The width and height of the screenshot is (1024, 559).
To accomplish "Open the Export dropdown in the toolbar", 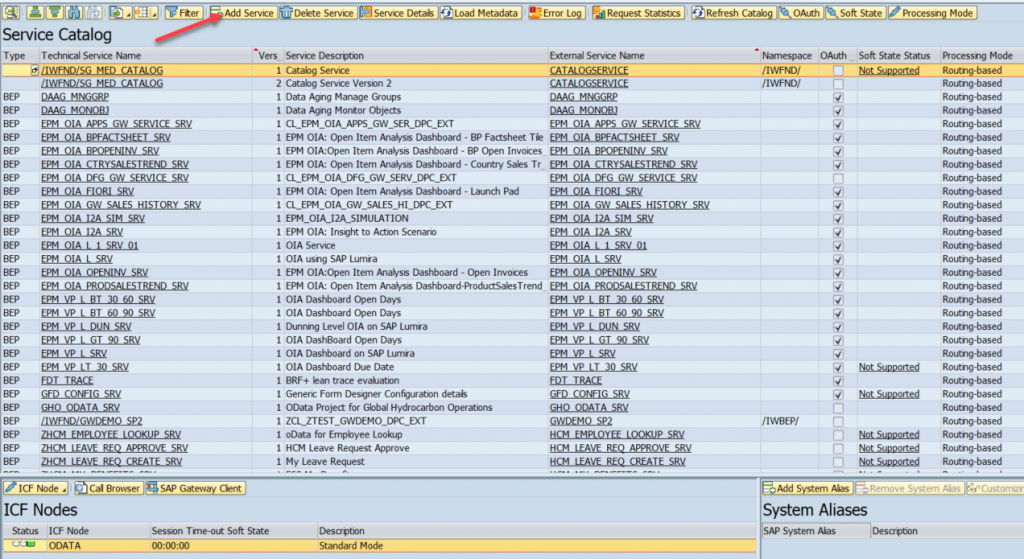I will click(x=120, y=12).
